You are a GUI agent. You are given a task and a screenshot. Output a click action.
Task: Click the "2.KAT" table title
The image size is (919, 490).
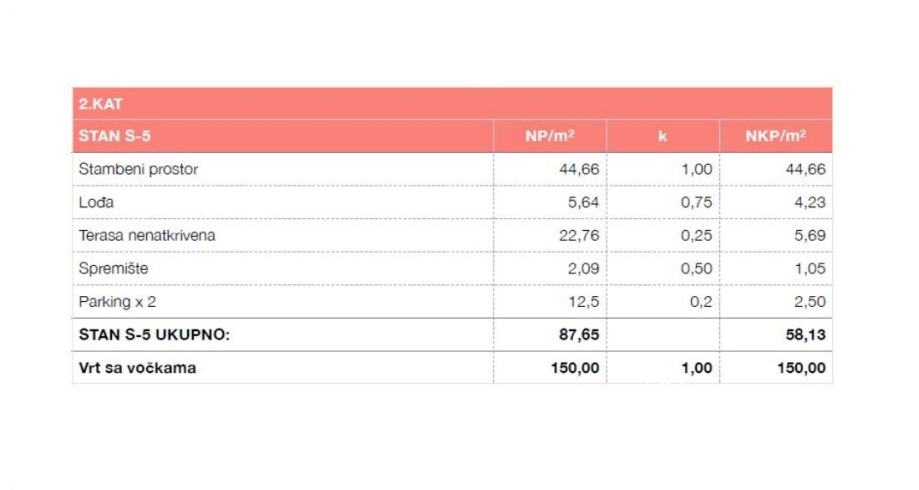tap(99, 104)
